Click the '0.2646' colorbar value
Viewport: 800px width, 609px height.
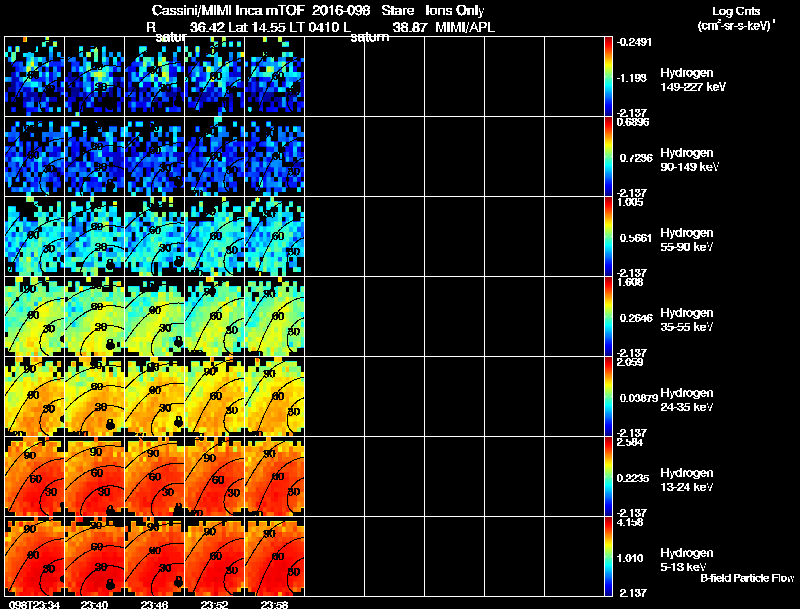coord(636,318)
